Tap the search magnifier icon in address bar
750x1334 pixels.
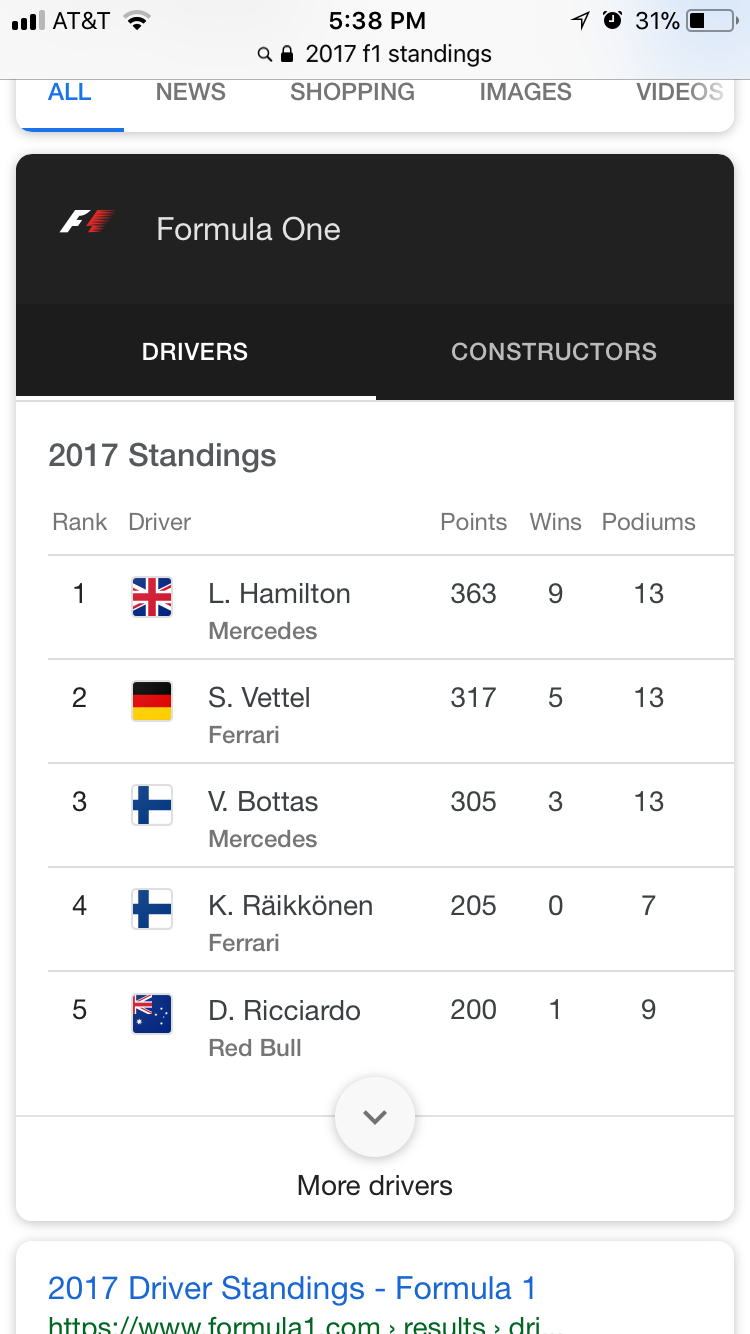264,54
